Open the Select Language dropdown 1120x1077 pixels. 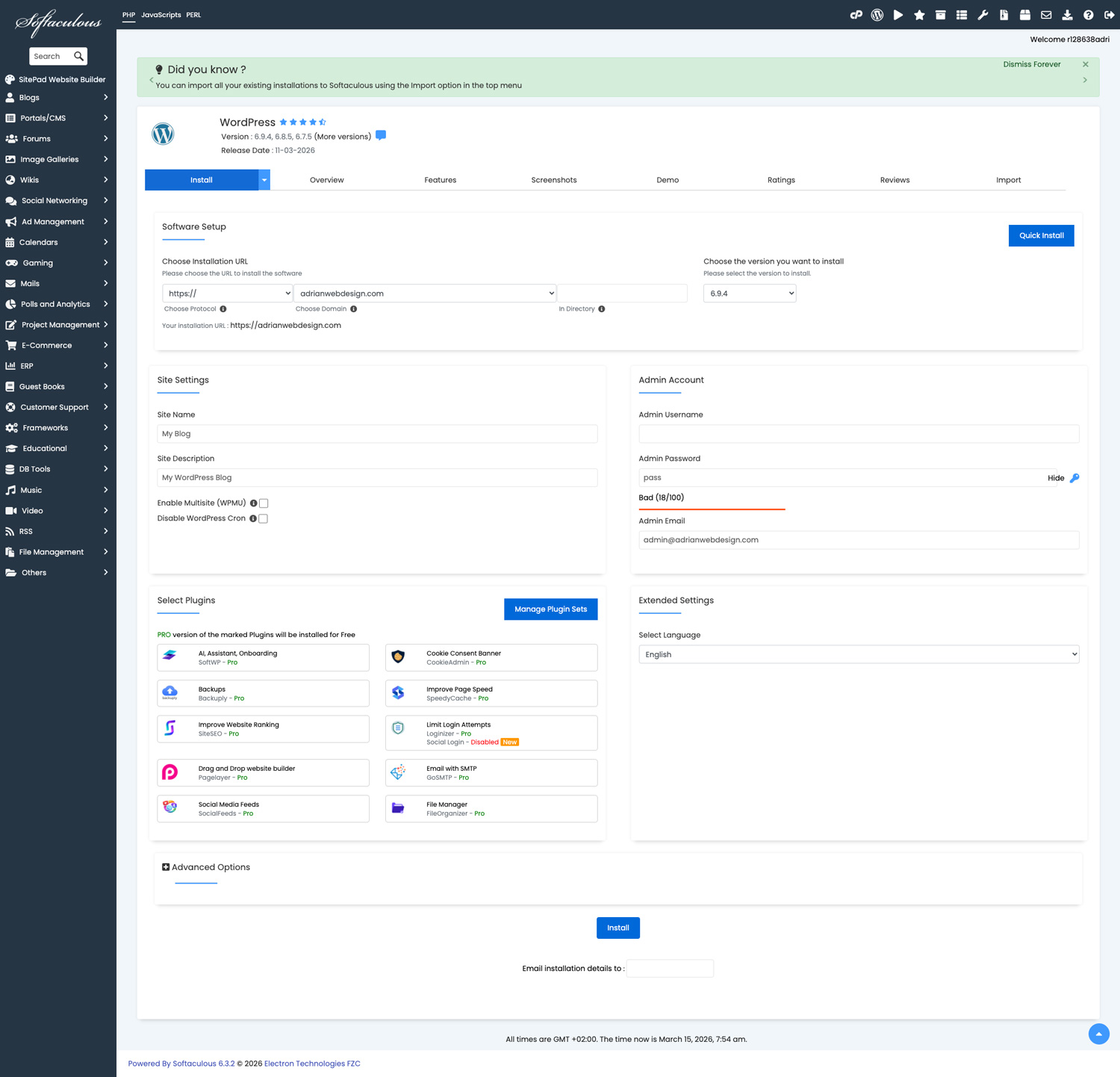(859, 654)
